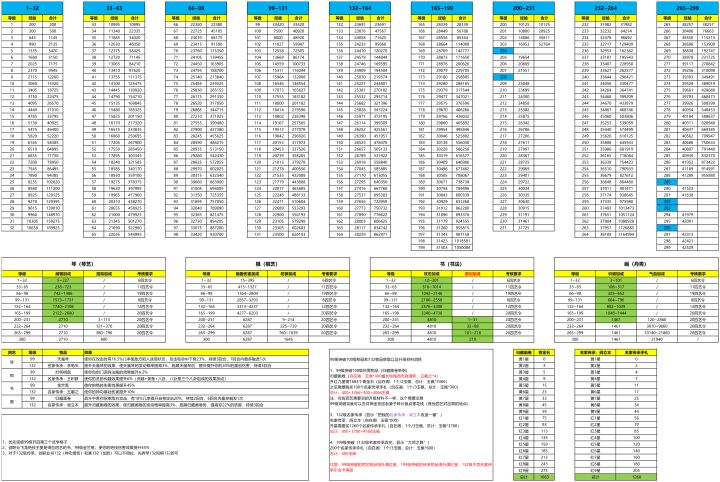Select the blue "265-299" level range header
Viewport: 720px width, 482px height.
click(x=687, y=8)
